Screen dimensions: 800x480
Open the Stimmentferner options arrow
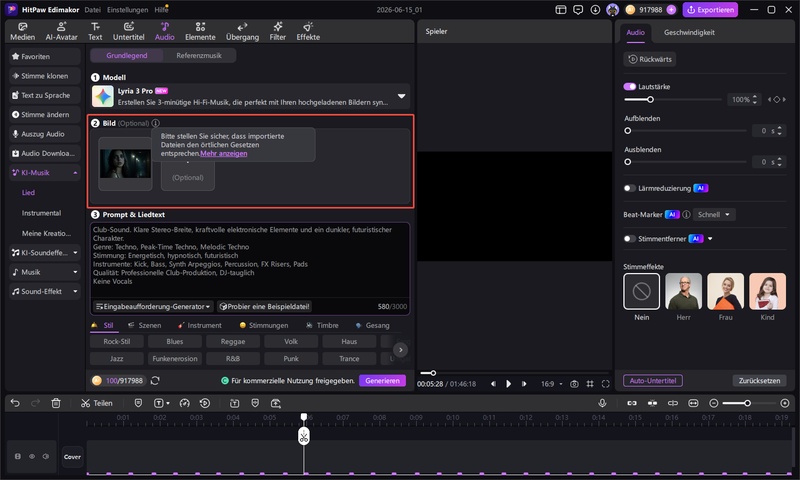(710, 239)
